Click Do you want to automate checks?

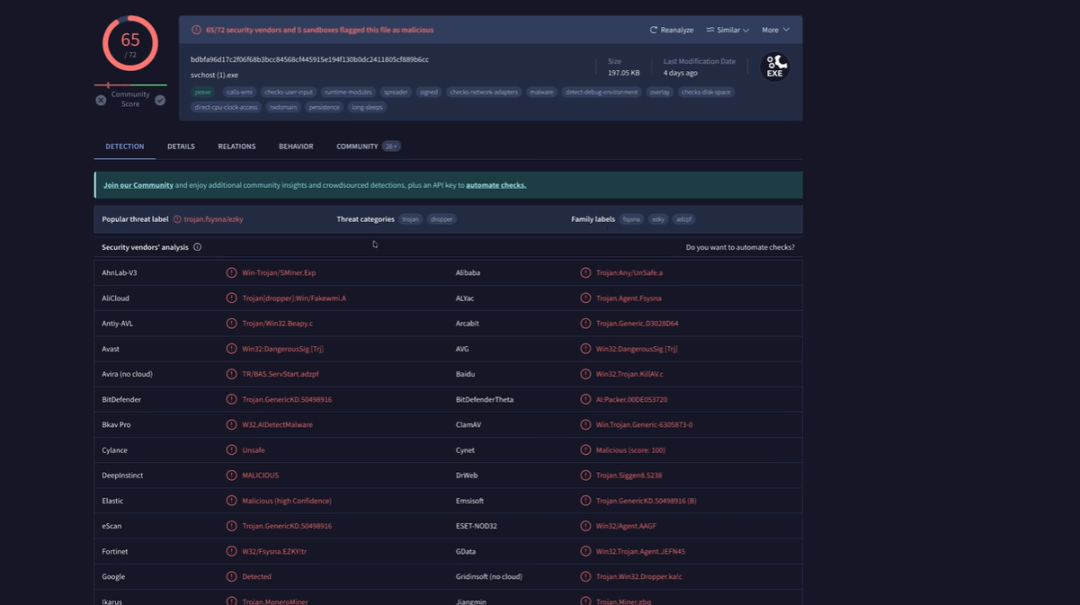click(740, 247)
